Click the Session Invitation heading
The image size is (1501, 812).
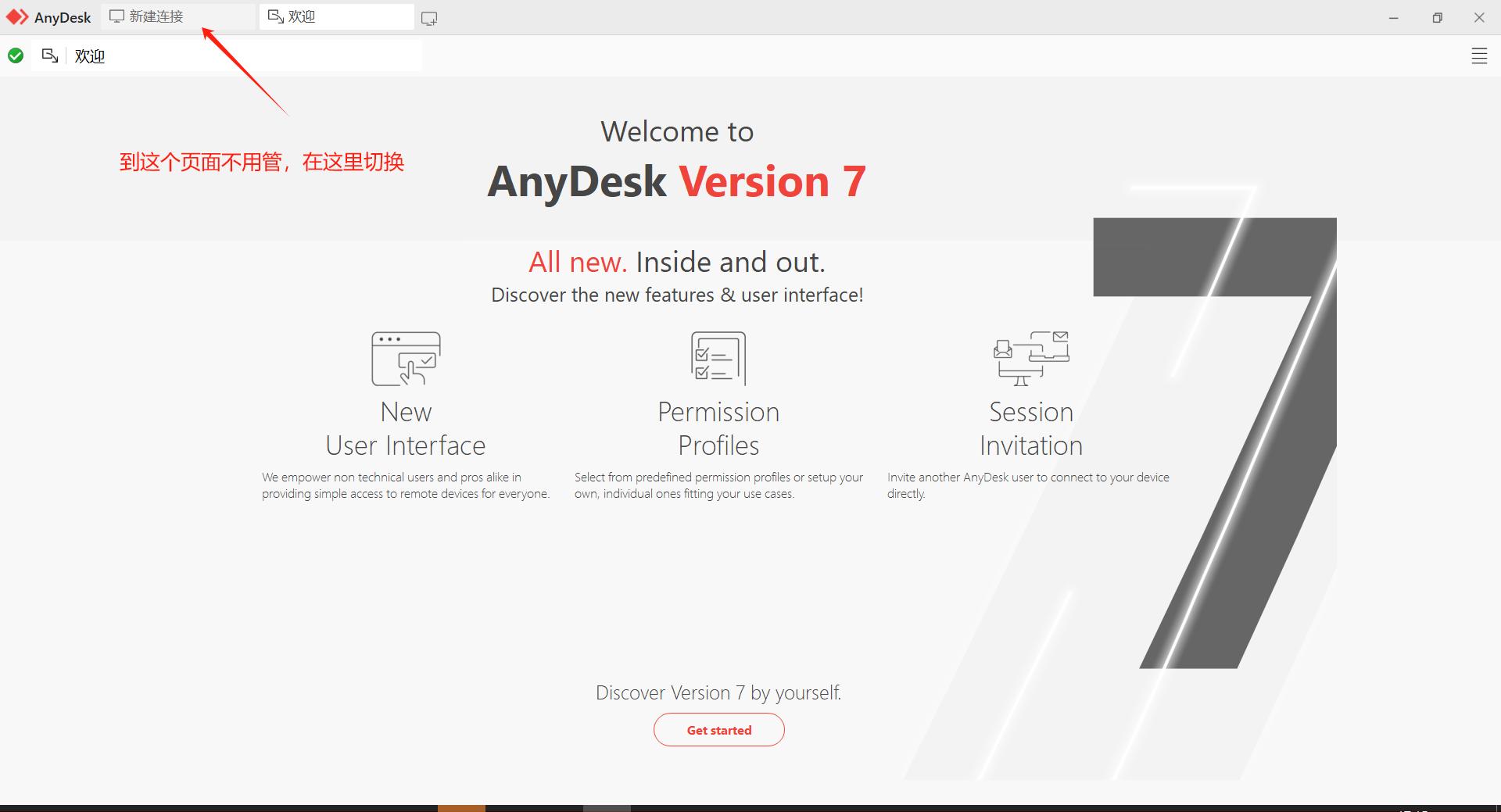tap(1031, 428)
